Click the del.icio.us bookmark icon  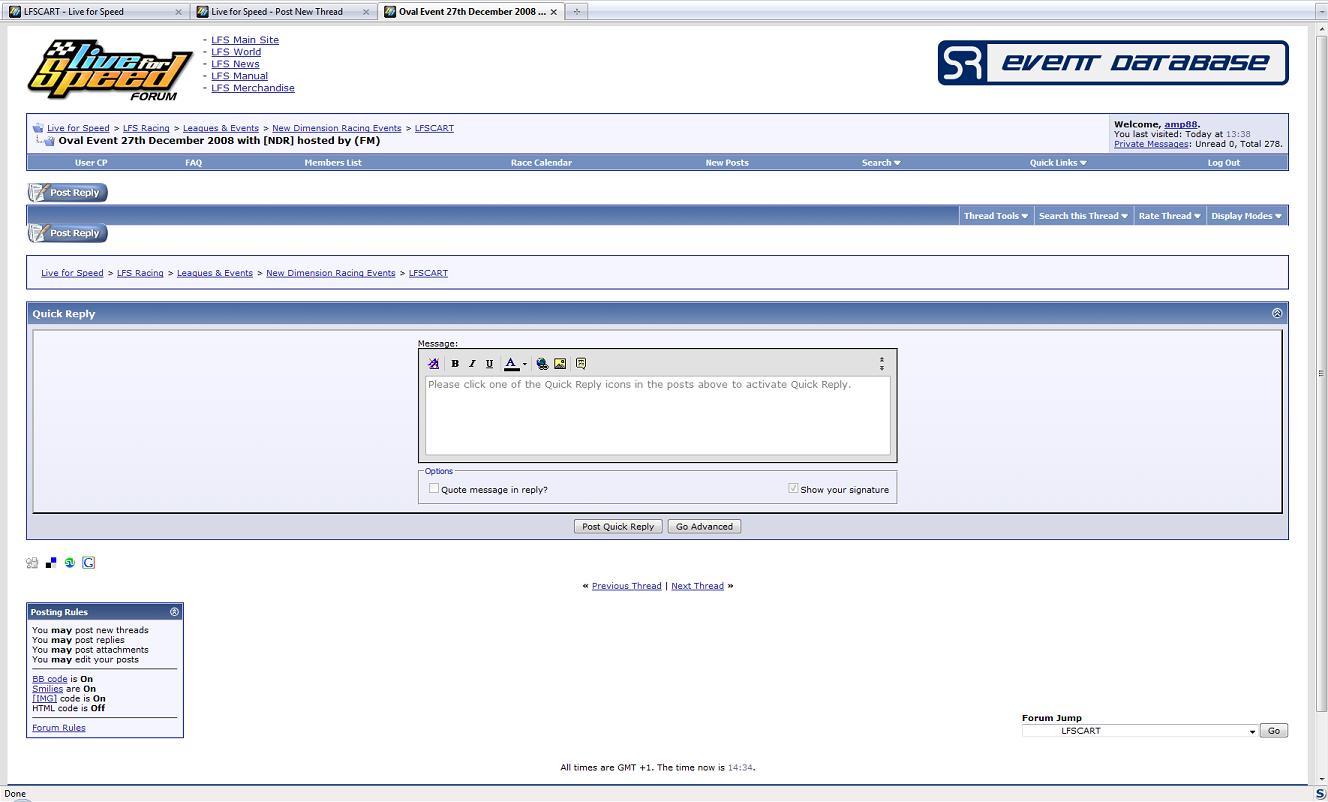51,563
